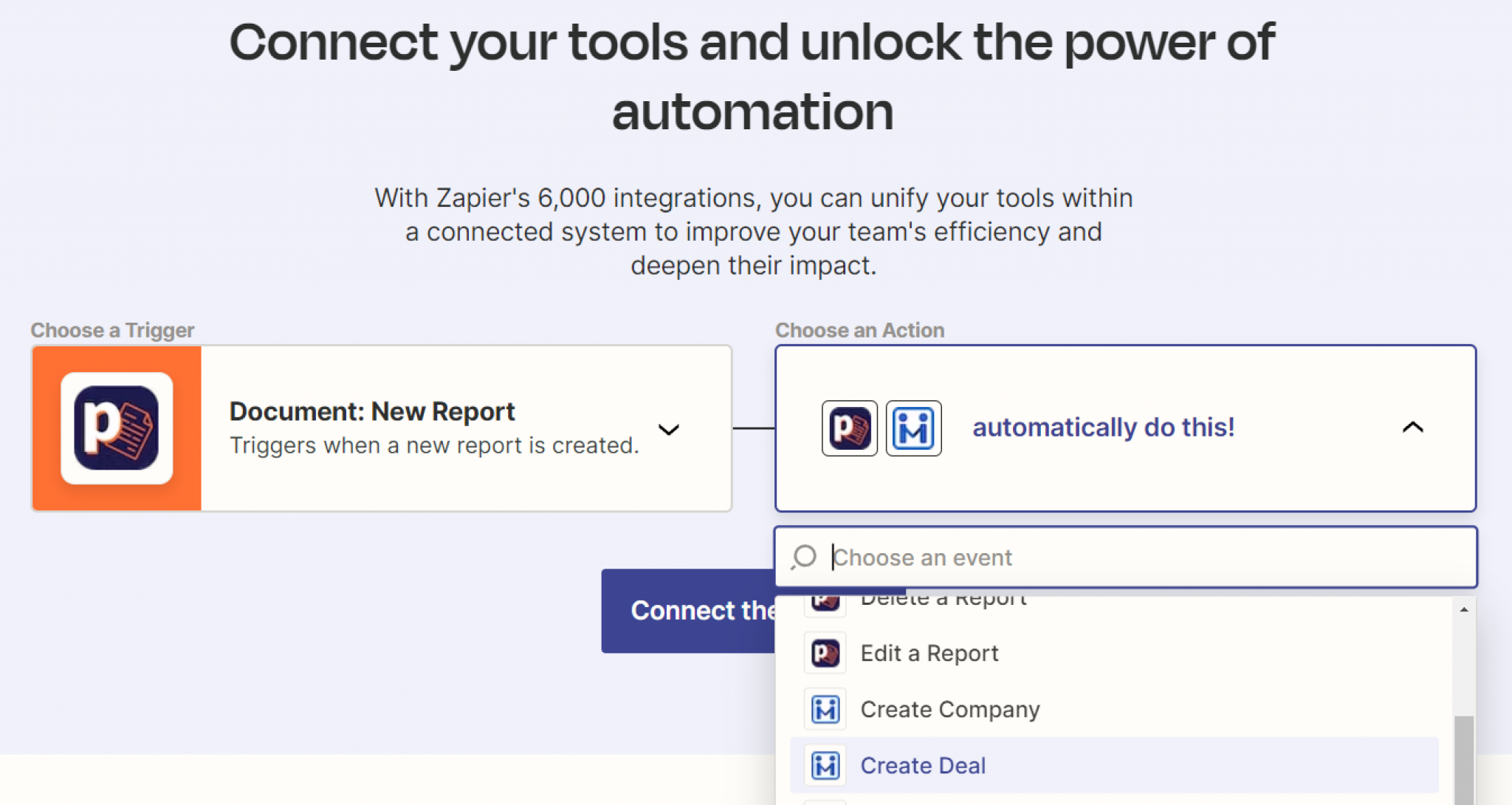1512x805 pixels.
Task: Click the icon beside Delete a Report
Action: (825, 602)
